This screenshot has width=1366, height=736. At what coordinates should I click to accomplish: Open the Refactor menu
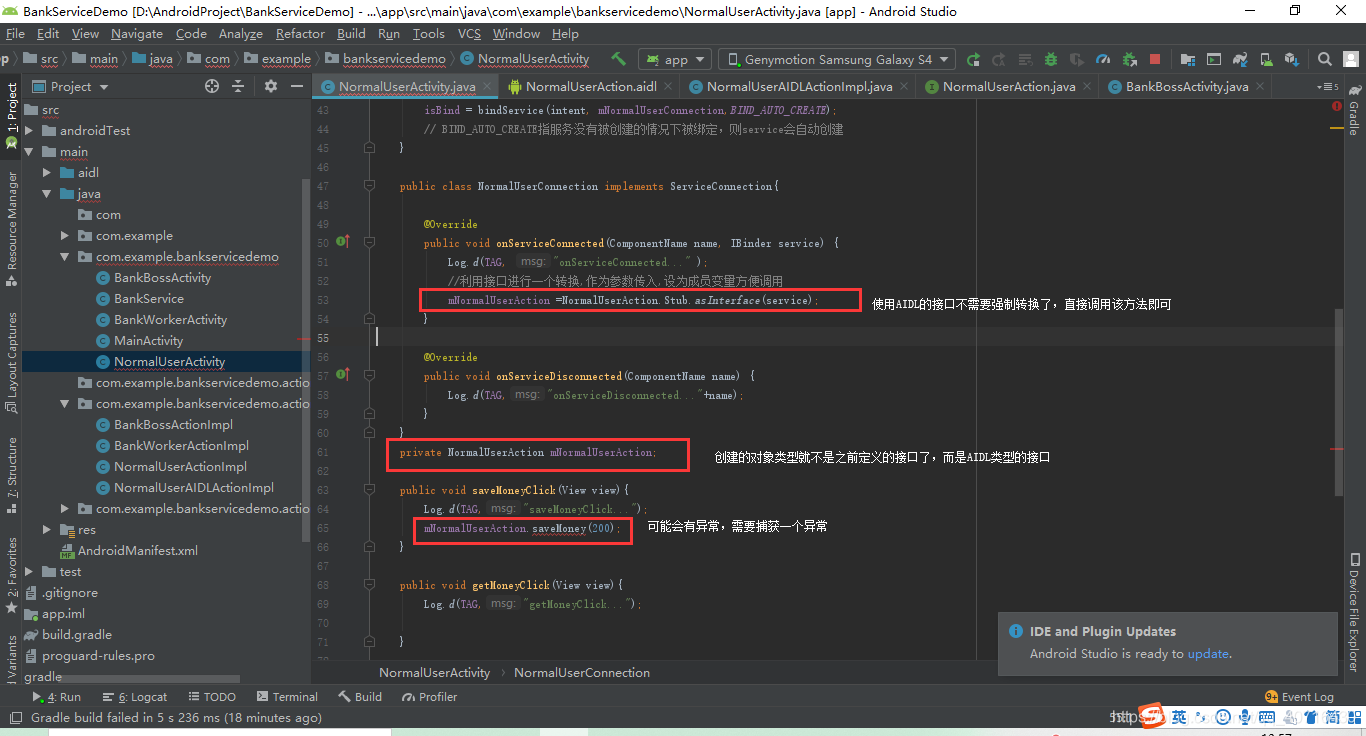pyautogui.click(x=300, y=33)
